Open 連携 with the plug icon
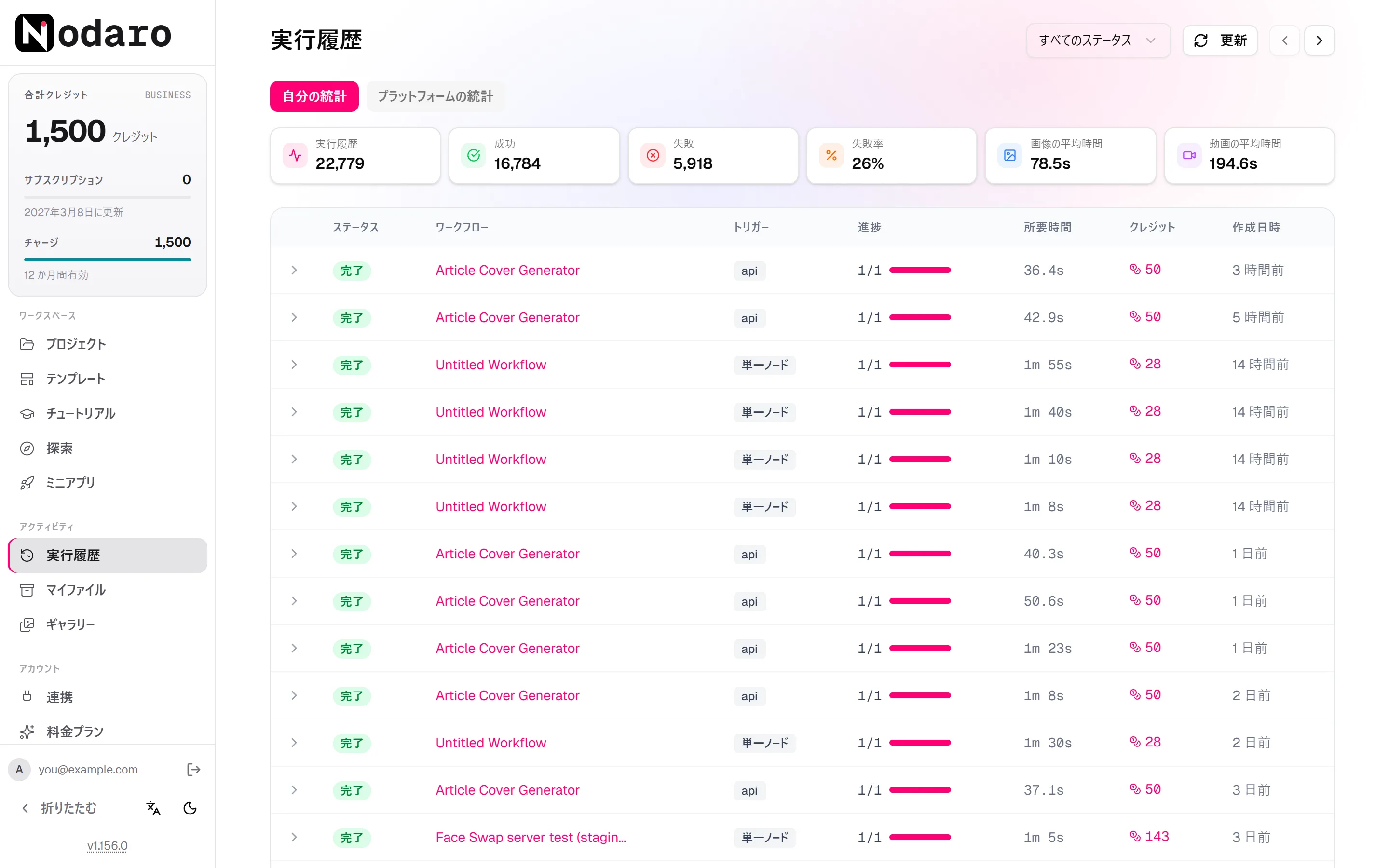 (108, 697)
